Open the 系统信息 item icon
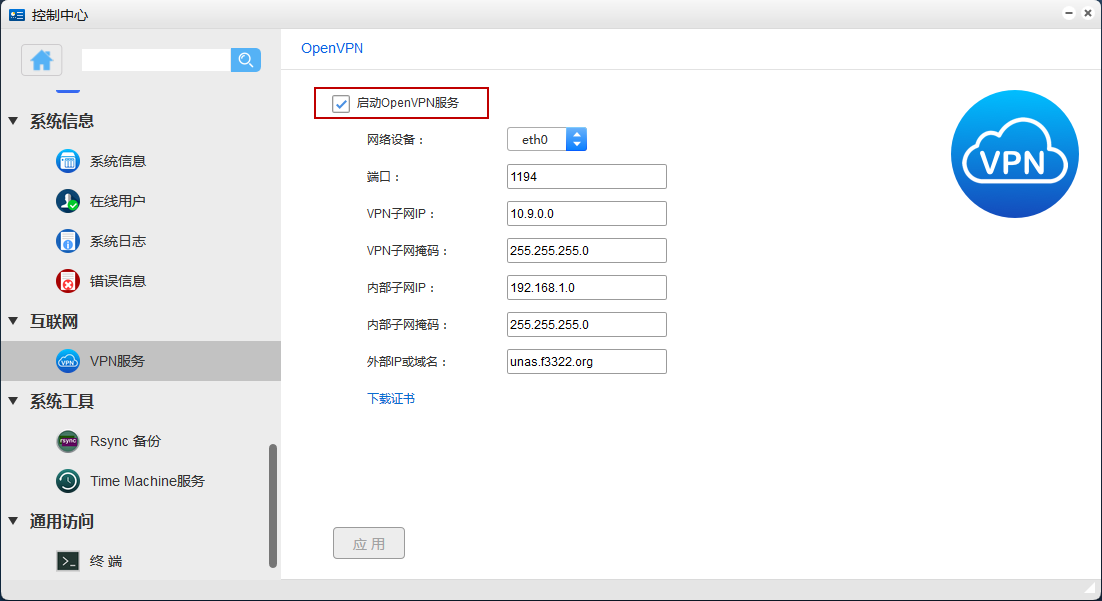 [68, 161]
